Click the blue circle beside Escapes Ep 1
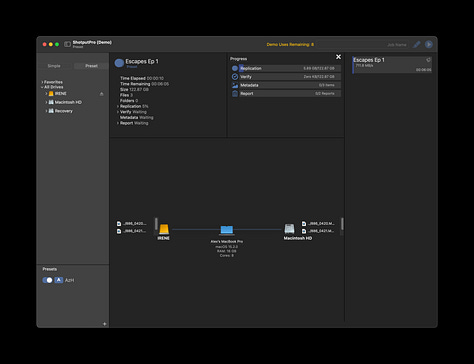This screenshot has width=474, height=364. coord(119,63)
